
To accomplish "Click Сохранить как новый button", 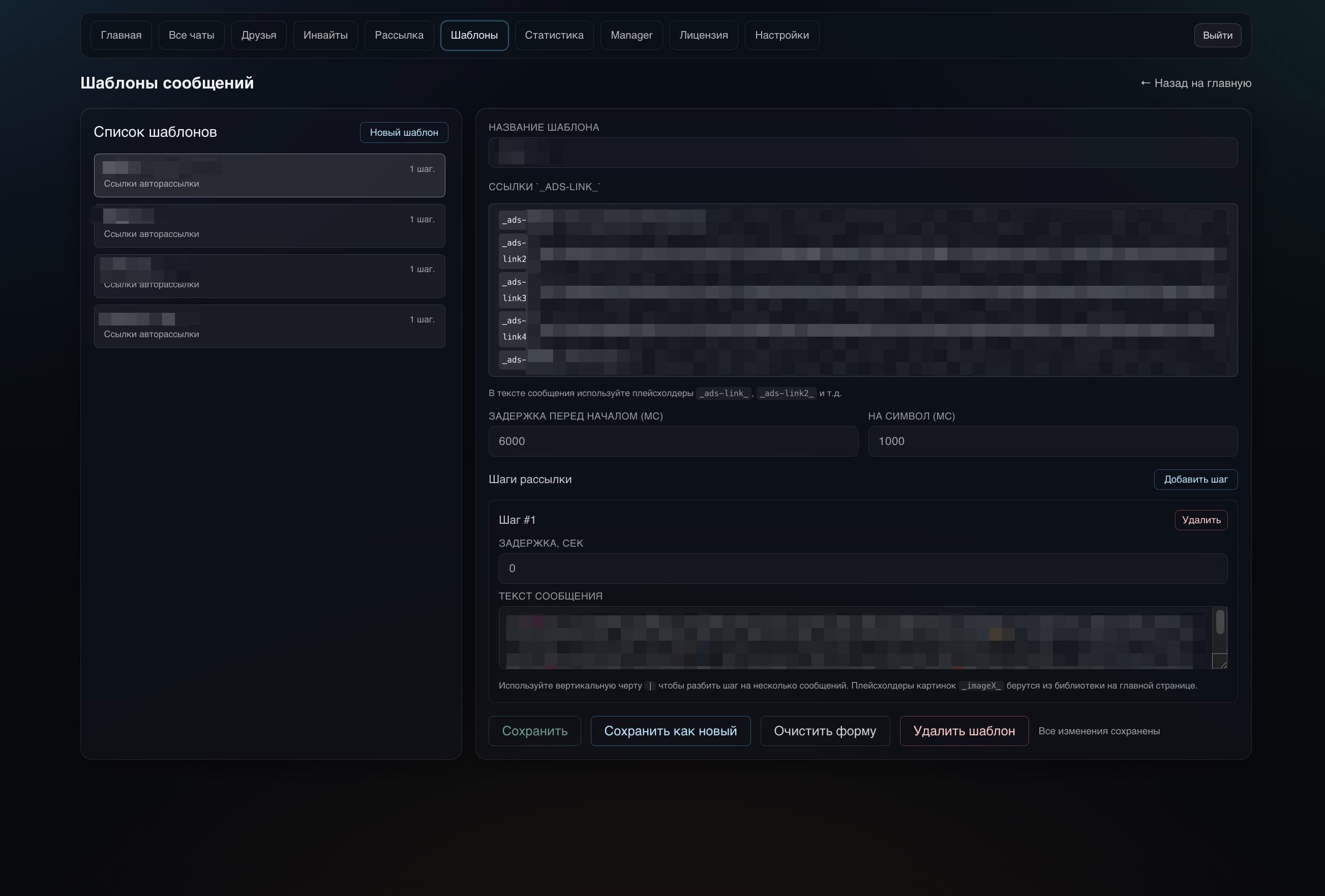I will point(671,731).
